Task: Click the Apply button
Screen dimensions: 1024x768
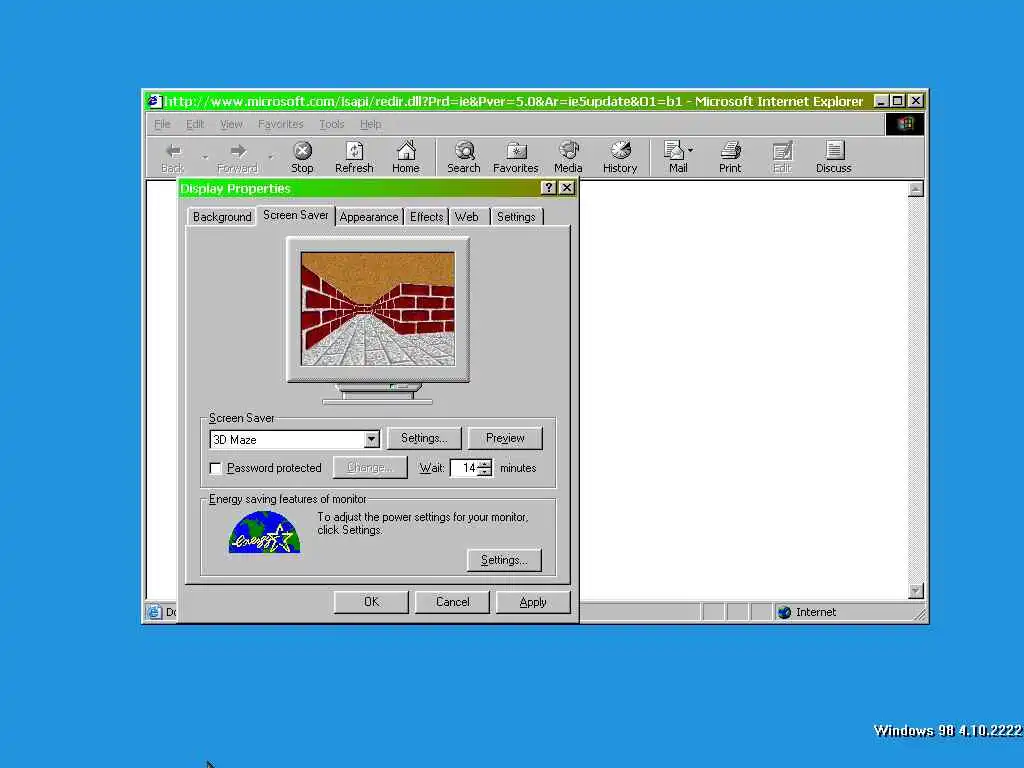Action: pos(533,602)
